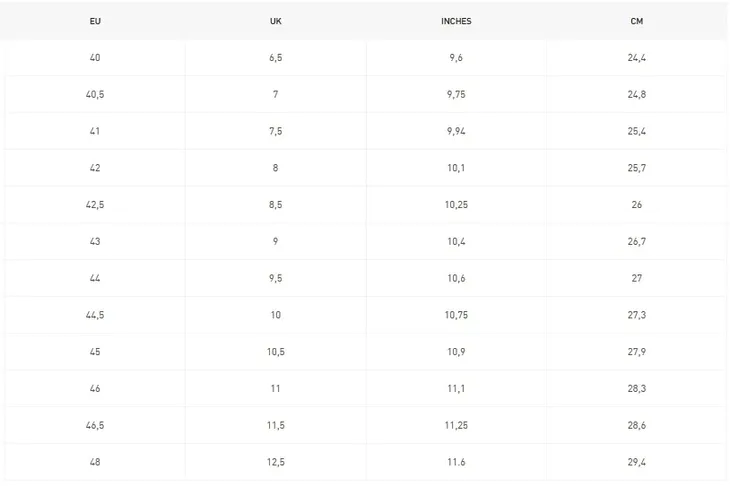Select EU size 40 cell
This screenshot has width=730, height=487.
click(x=95, y=58)
